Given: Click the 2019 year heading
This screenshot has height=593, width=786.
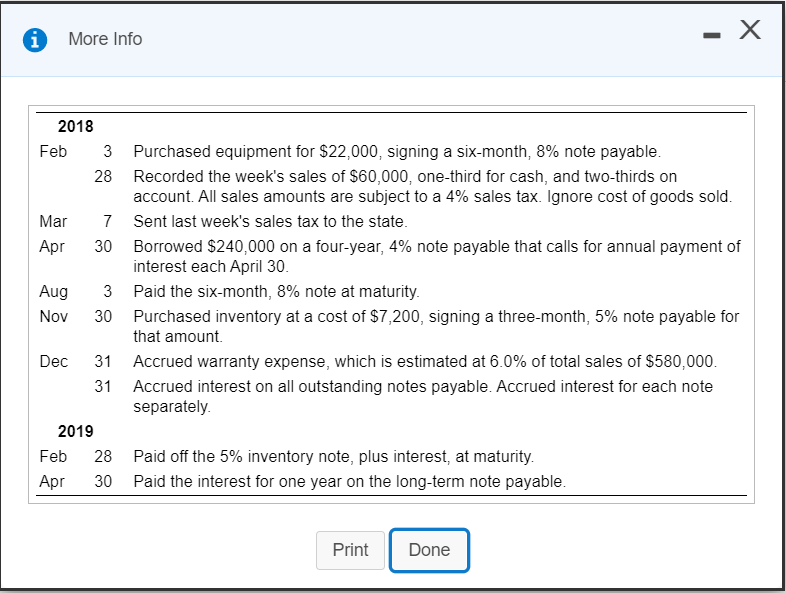Looking at the screenshot, I should click(x=76, y=431).
